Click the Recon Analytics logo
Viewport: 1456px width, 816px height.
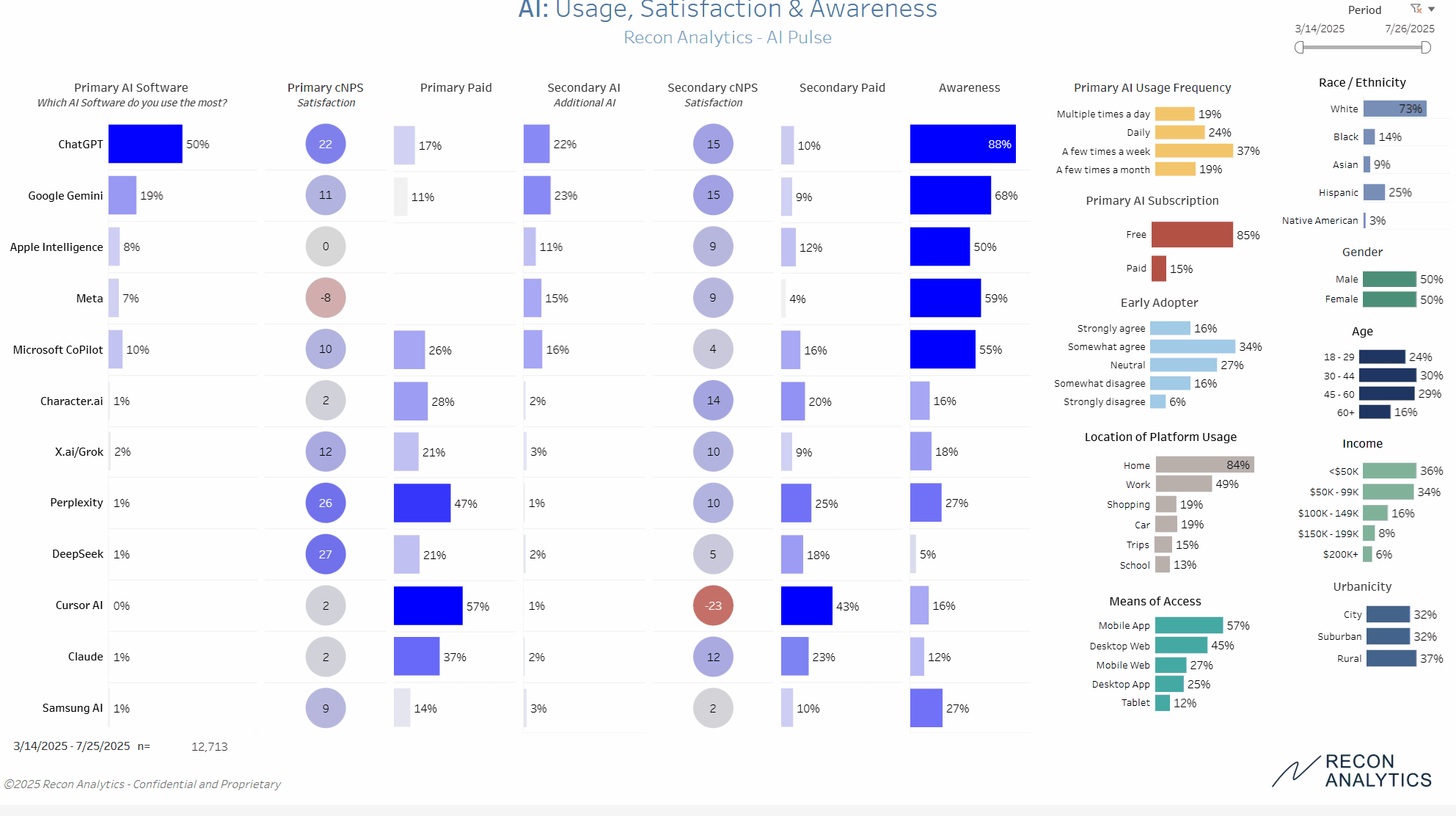coord(1353,771)
